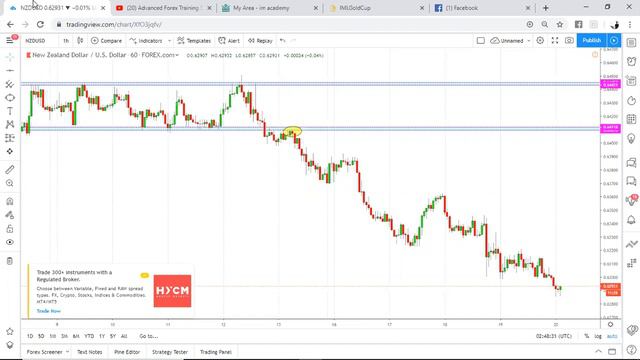Expand the Forex Screener dropdown arrow
The height and width of the screenshot is (360, 640).
tap(67, 352)
